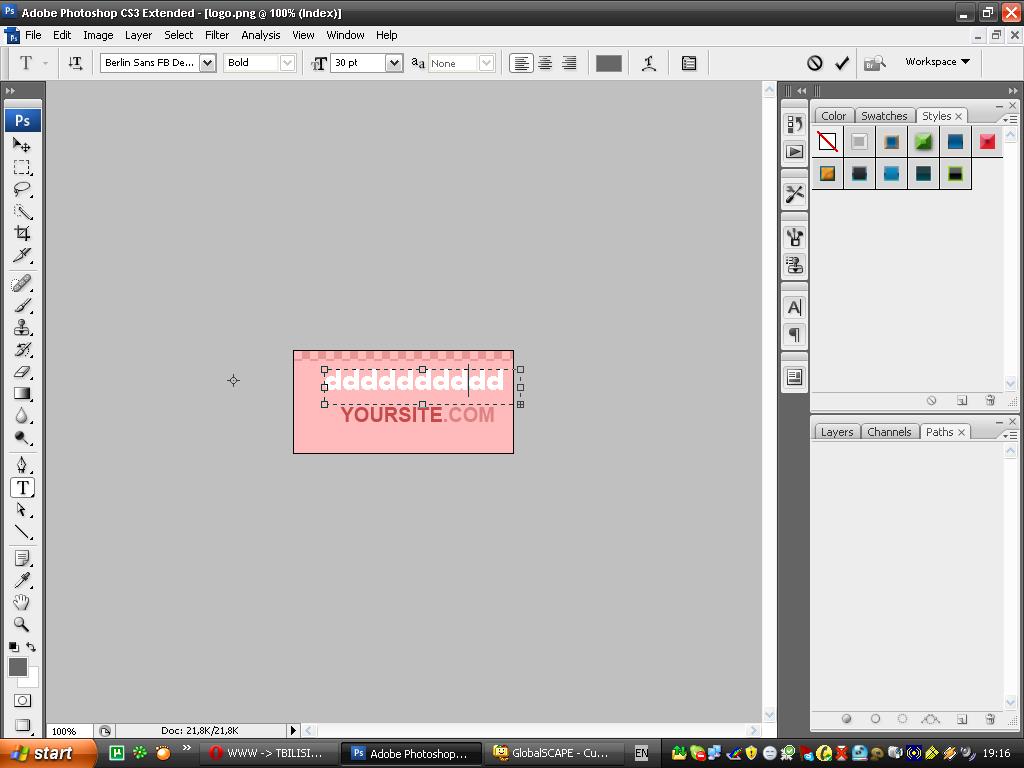Screen dimensions: 1024x768
Task: Open the Filter menu
Action: tap(217, 35)
